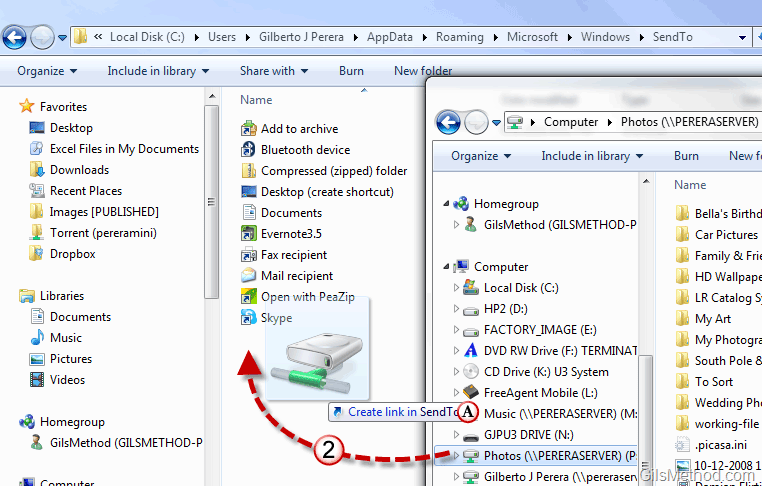Select the Skype shortcut
Viewport: 762px width, 486px height.
click(x=267, y=317)
